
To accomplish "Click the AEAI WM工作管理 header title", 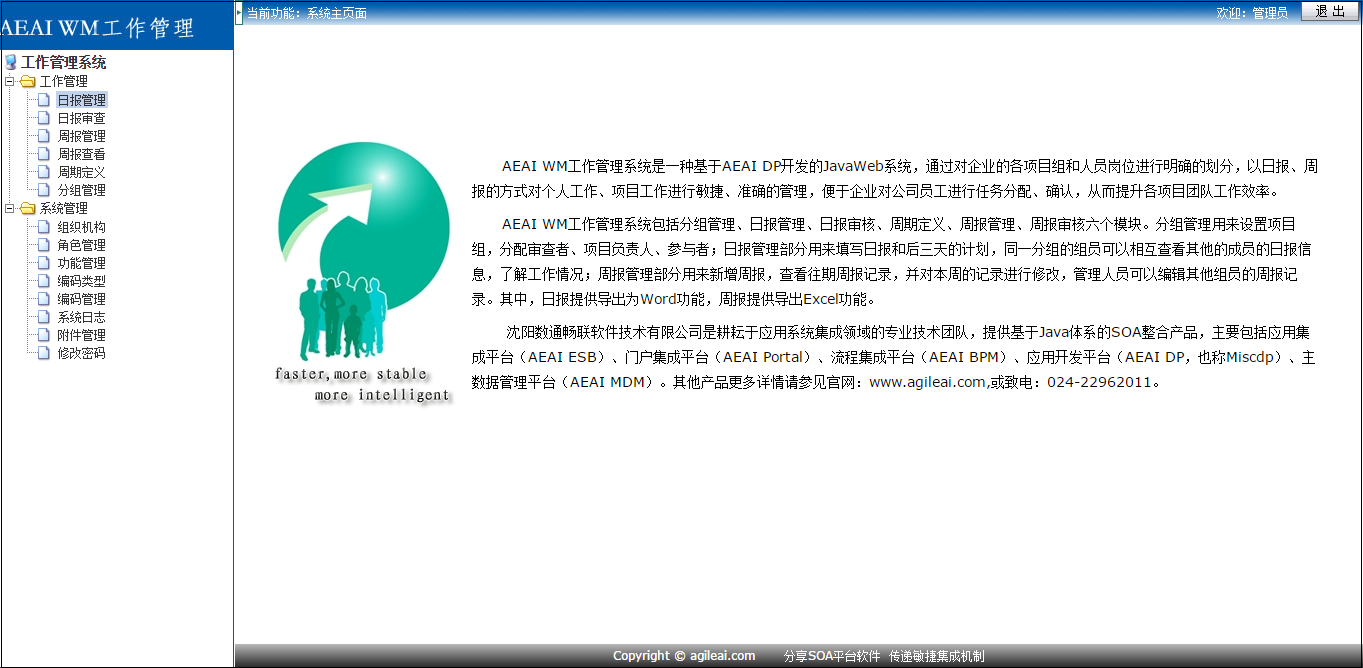I will pos(98,28).
